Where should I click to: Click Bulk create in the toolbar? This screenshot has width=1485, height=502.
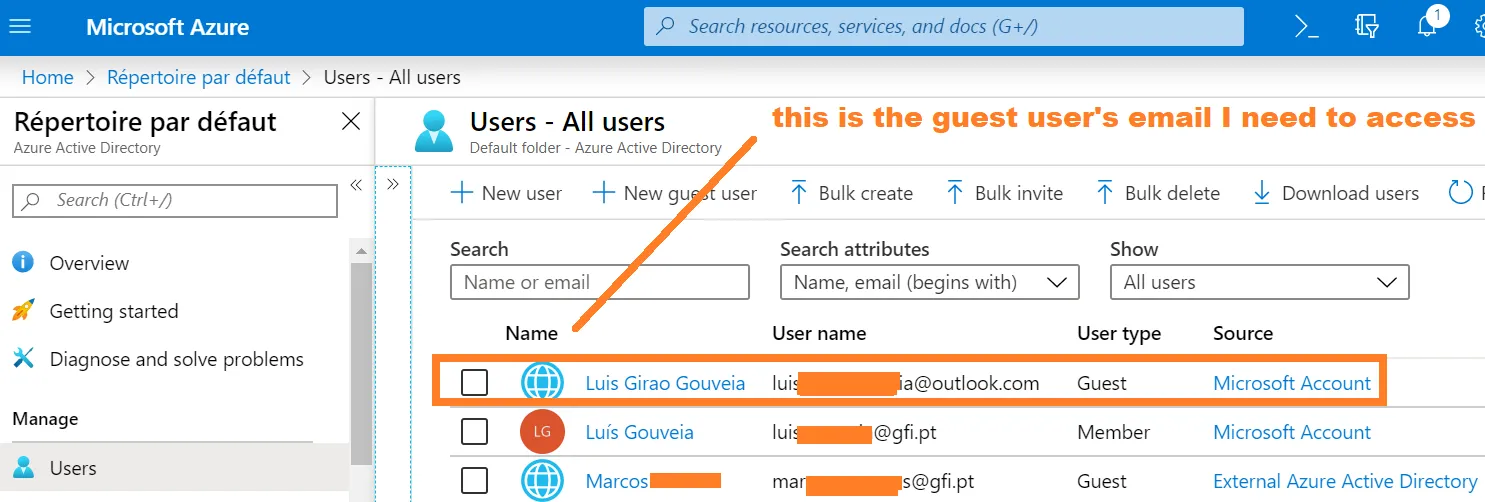pyautogui.click(x=851, y=193)
